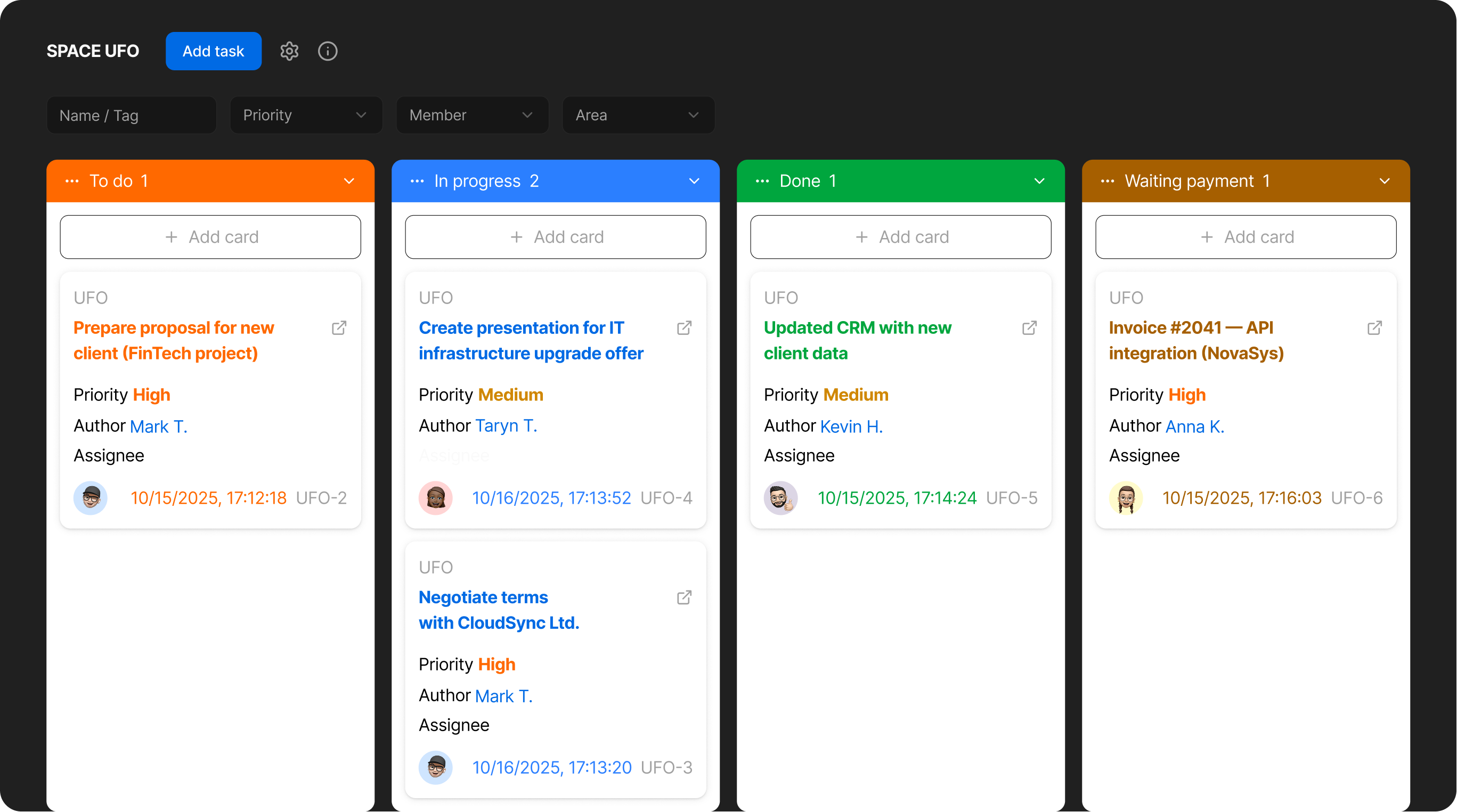Click external link icon on CloudSync card
The image size is (1457, 812).
(685, 598)
